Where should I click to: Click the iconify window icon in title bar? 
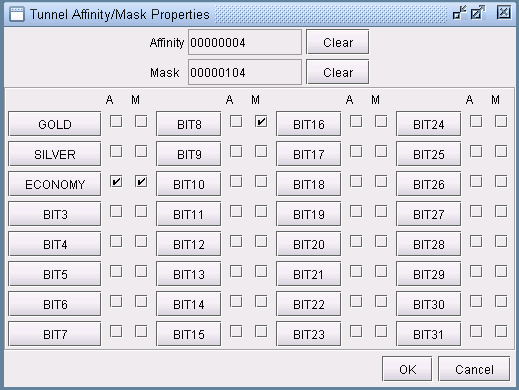460,13
